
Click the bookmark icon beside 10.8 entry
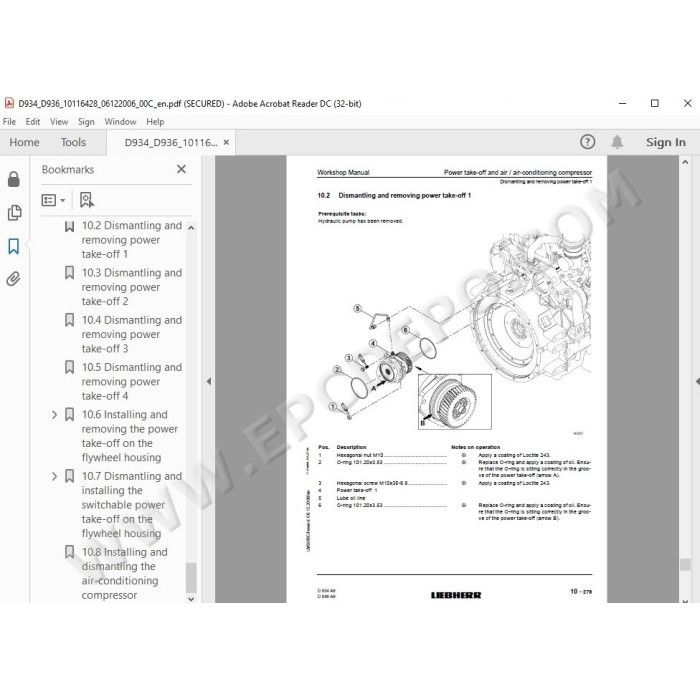[70, 552]
